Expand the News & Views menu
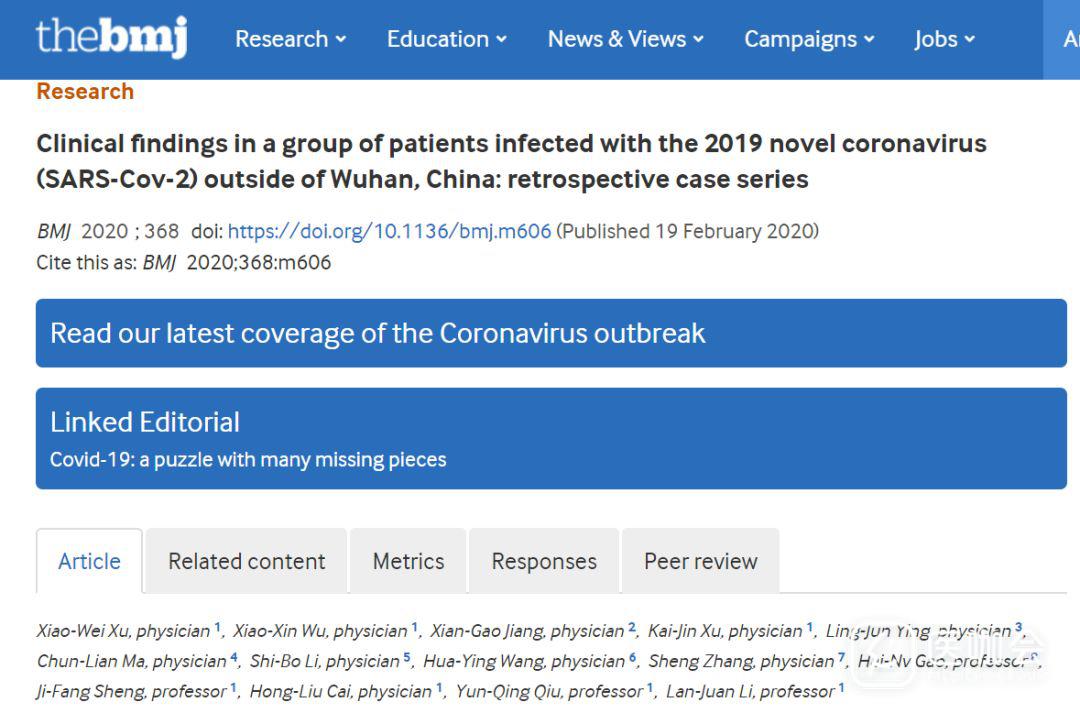The image size is (1080, 713). pyautogui.click(x=625, y=39)
